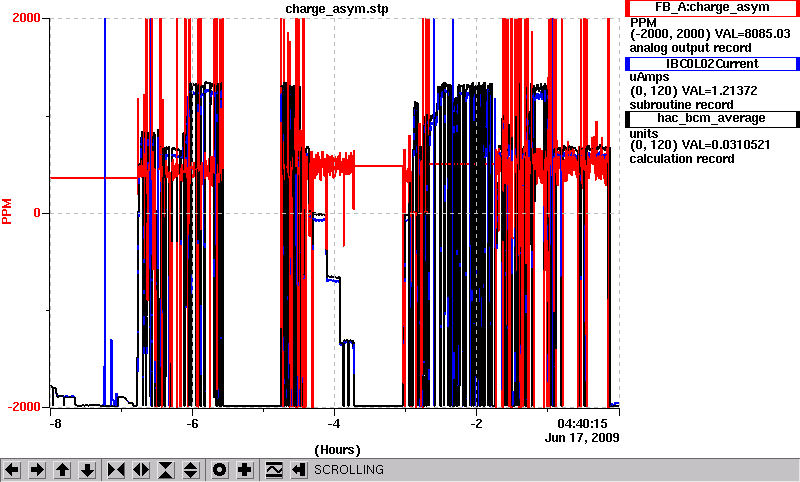Pan the graph up with the up arrow
This screenshot has height=482, width=800.
coord(63,470)
